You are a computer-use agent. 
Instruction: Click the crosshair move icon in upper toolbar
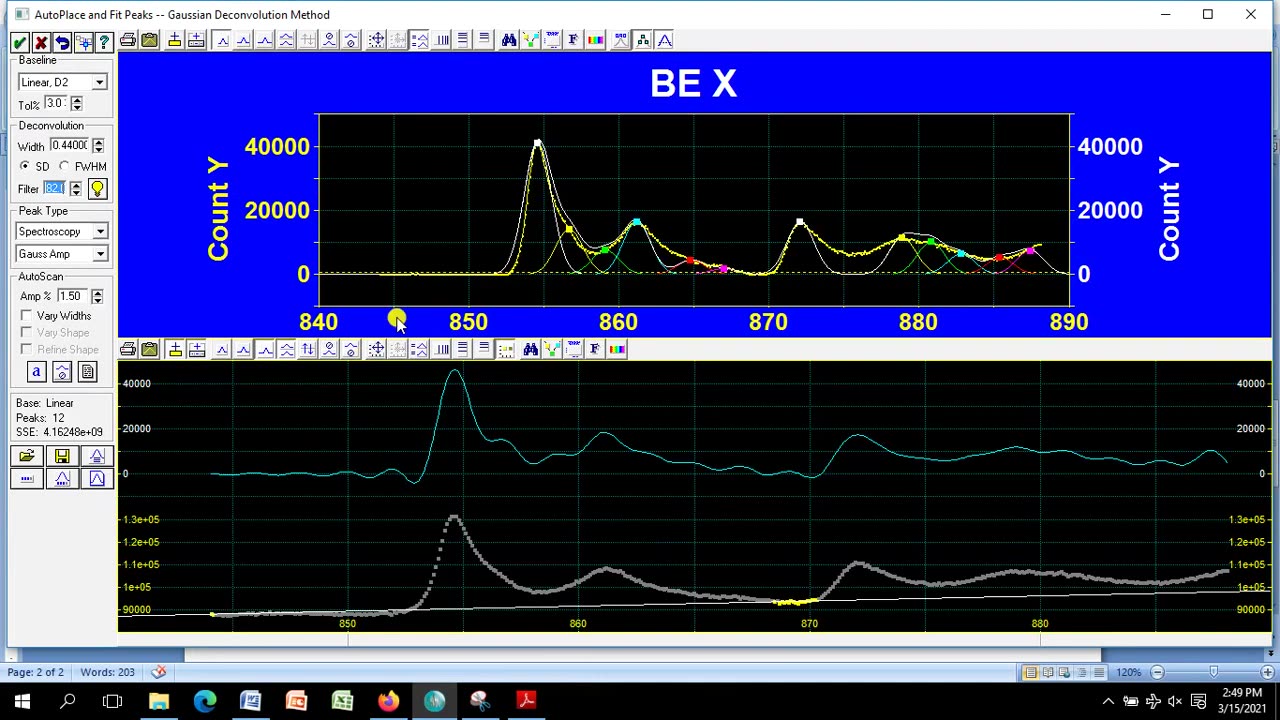coord(376,40)
